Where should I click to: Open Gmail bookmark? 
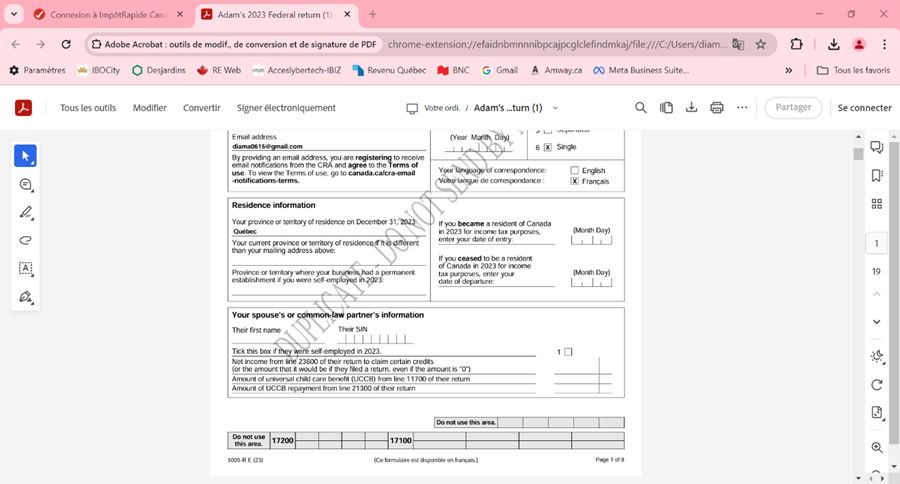500,70
